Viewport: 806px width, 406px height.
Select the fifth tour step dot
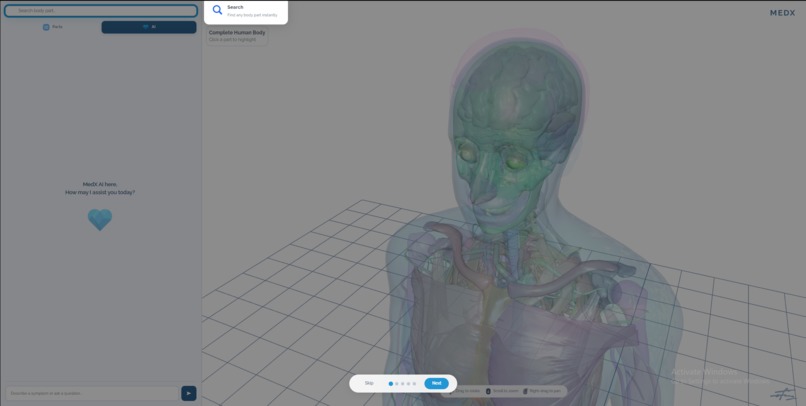coord(414,383)
